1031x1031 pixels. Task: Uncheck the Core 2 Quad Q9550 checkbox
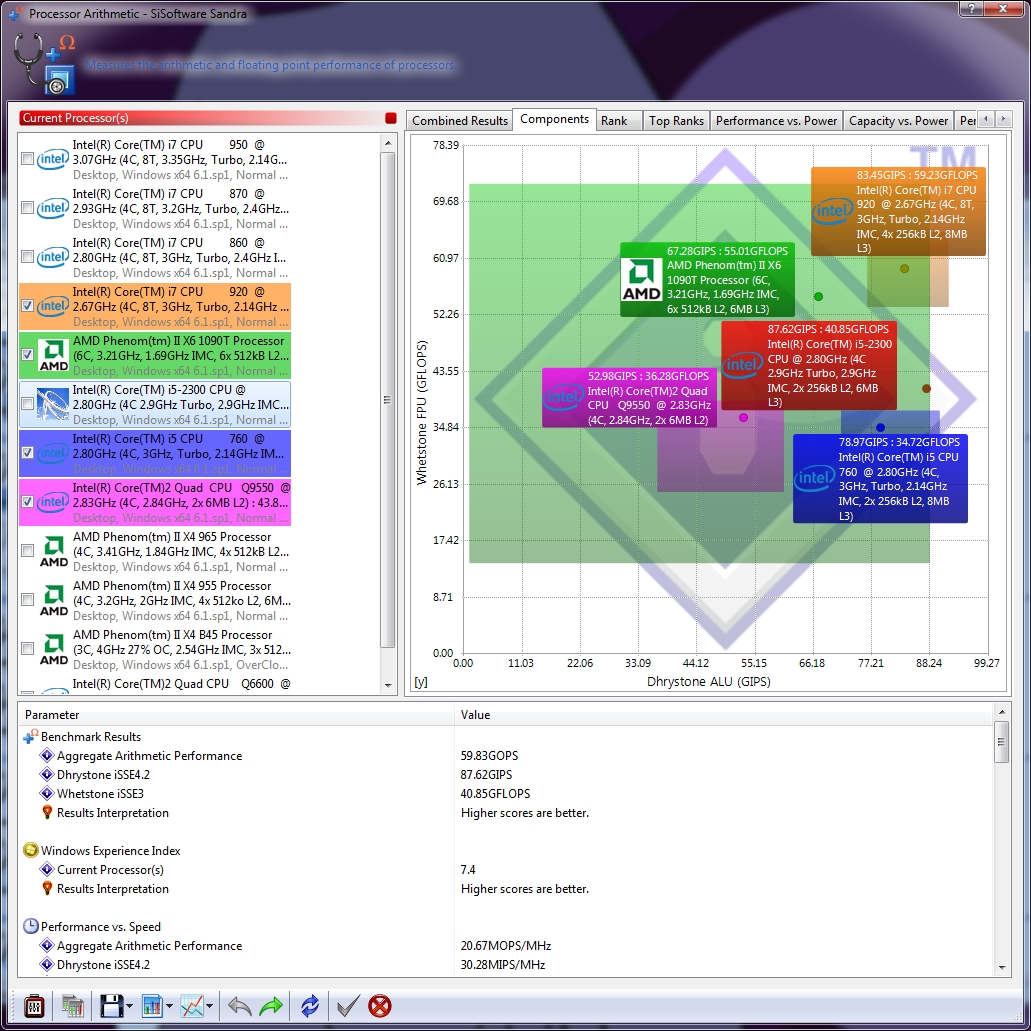(x=27, y=502)
